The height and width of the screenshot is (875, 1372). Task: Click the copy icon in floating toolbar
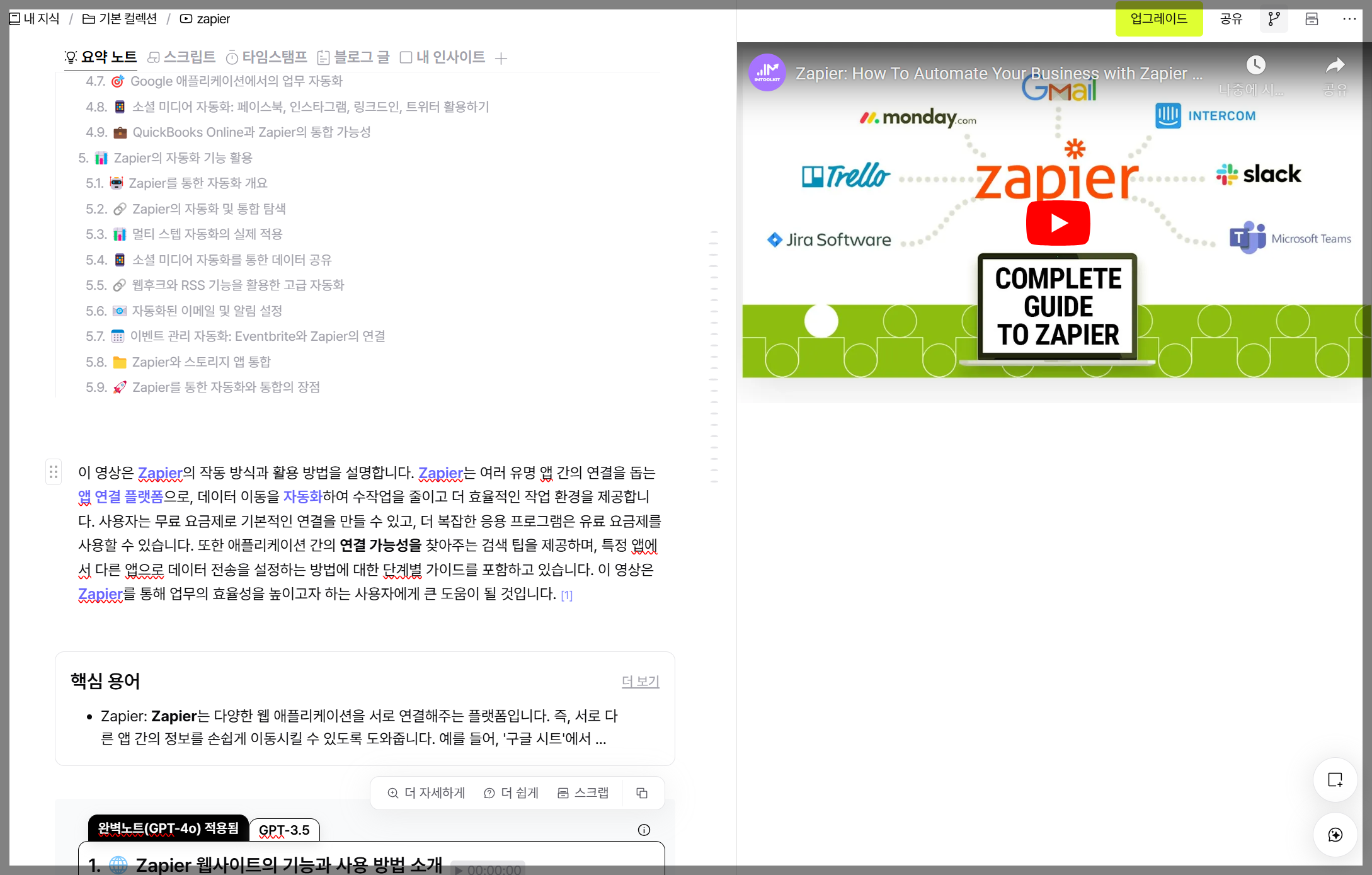[x=642, y=793]
